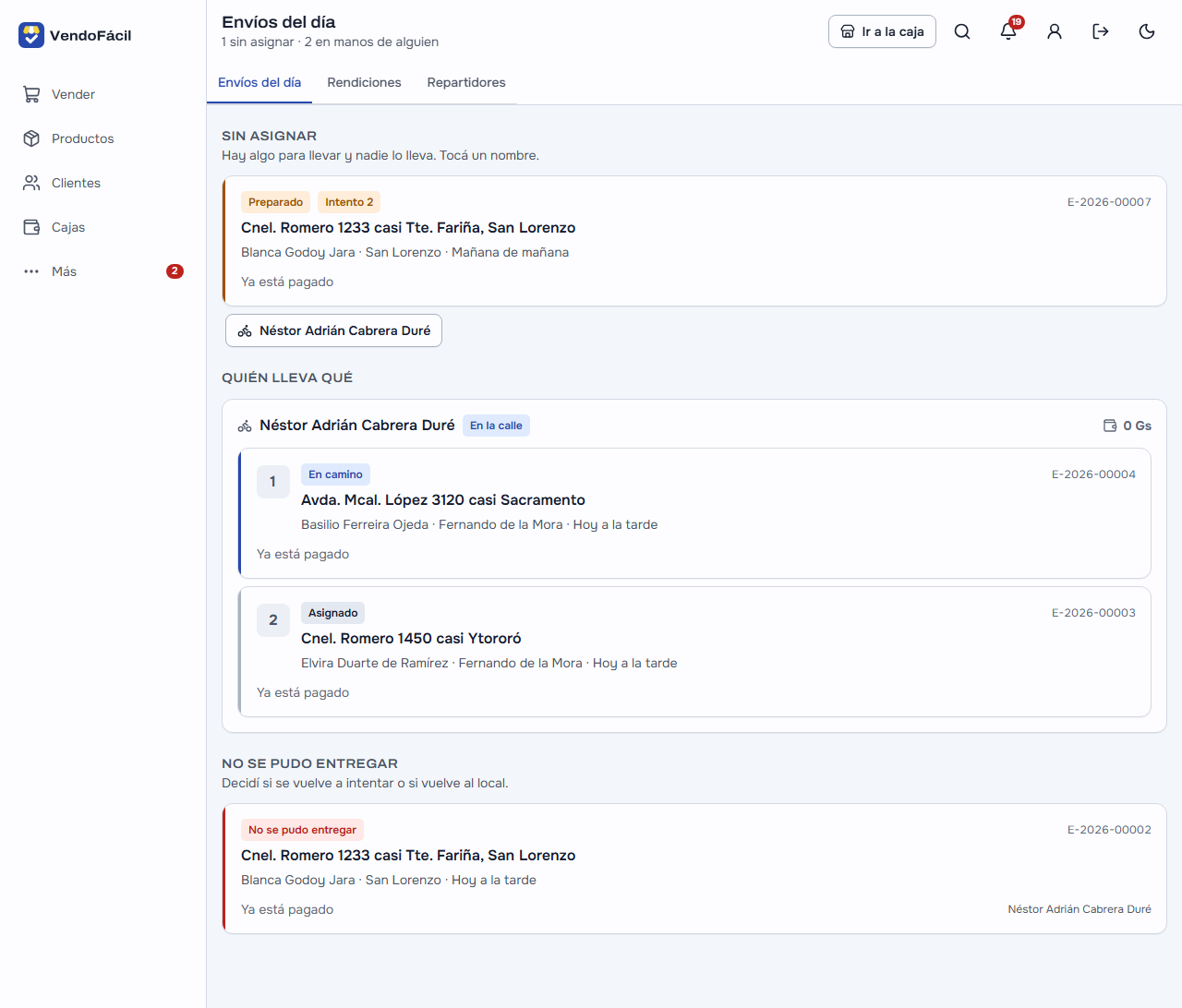Click the Productos box icon

[x=31, y=138]
